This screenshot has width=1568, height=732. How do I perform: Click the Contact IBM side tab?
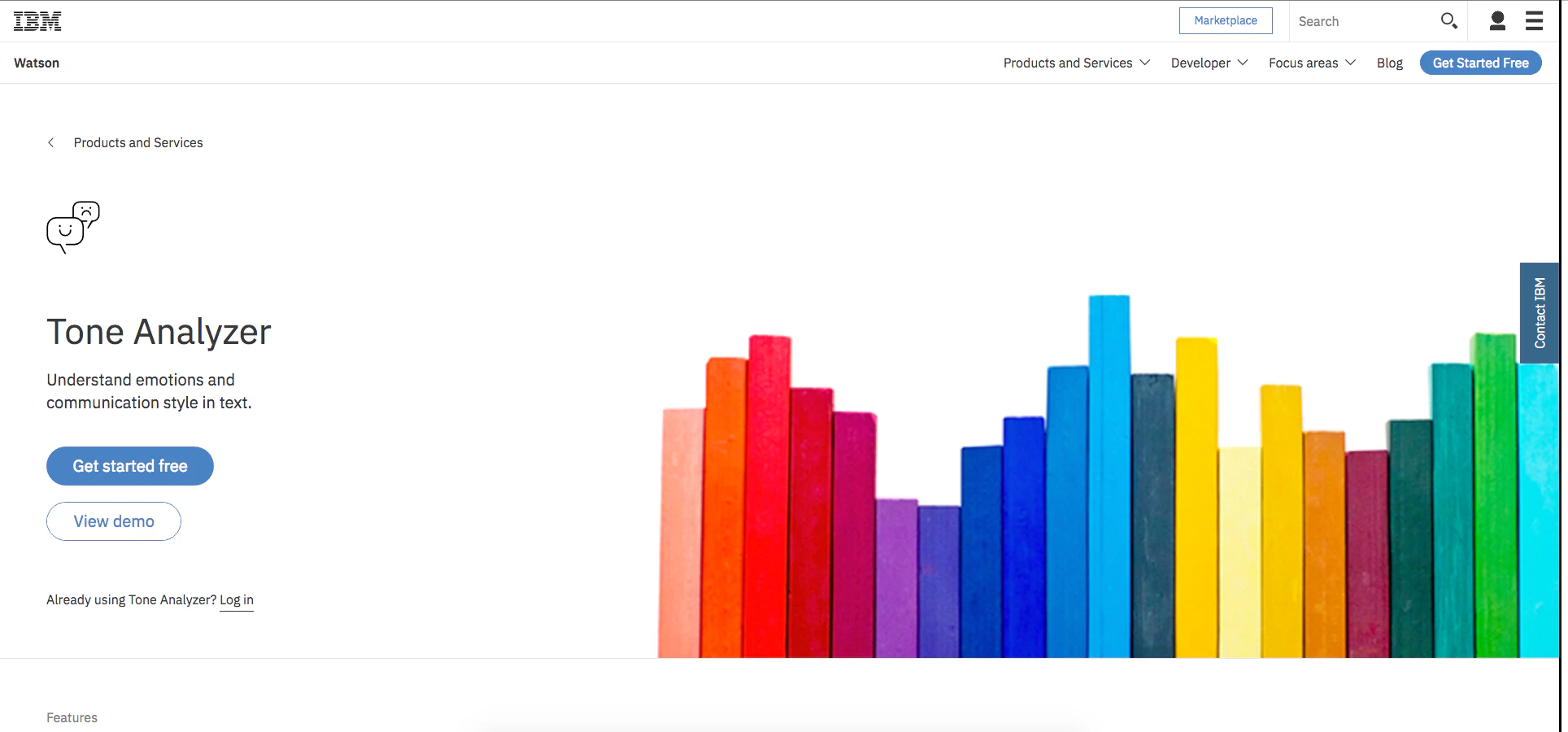(1540, 313)
